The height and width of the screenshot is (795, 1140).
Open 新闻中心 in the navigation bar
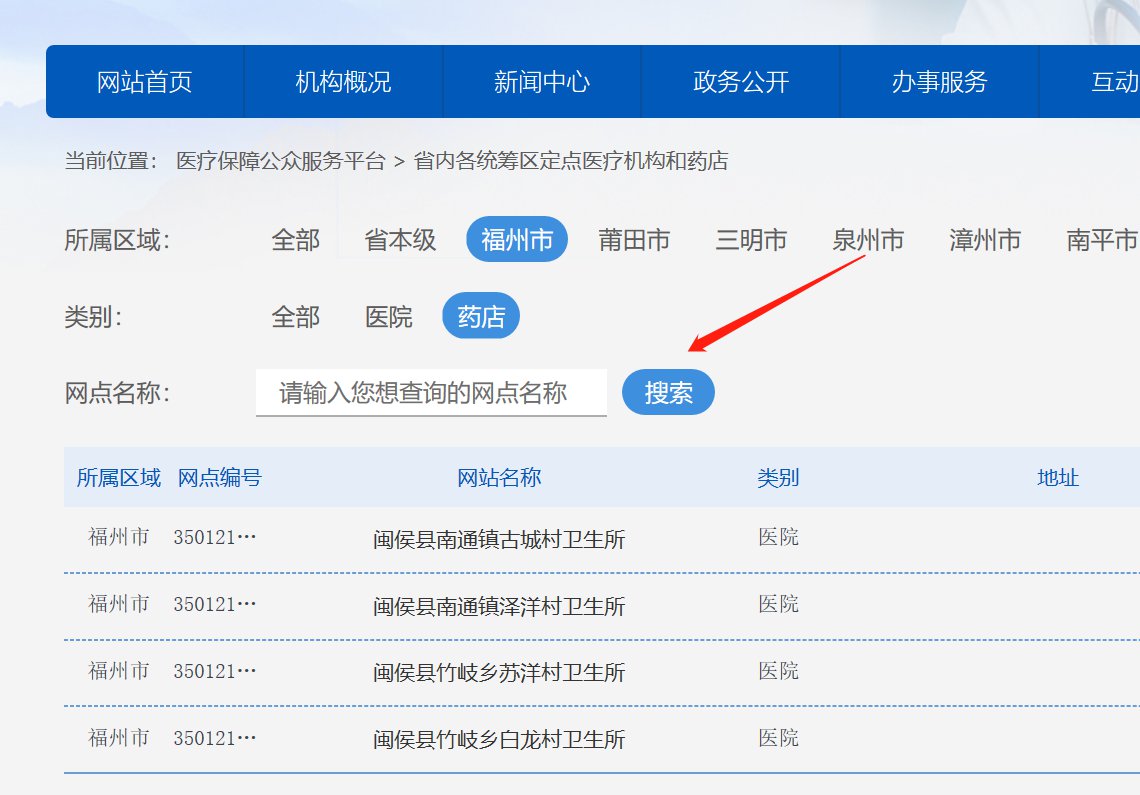click(541, 82)
